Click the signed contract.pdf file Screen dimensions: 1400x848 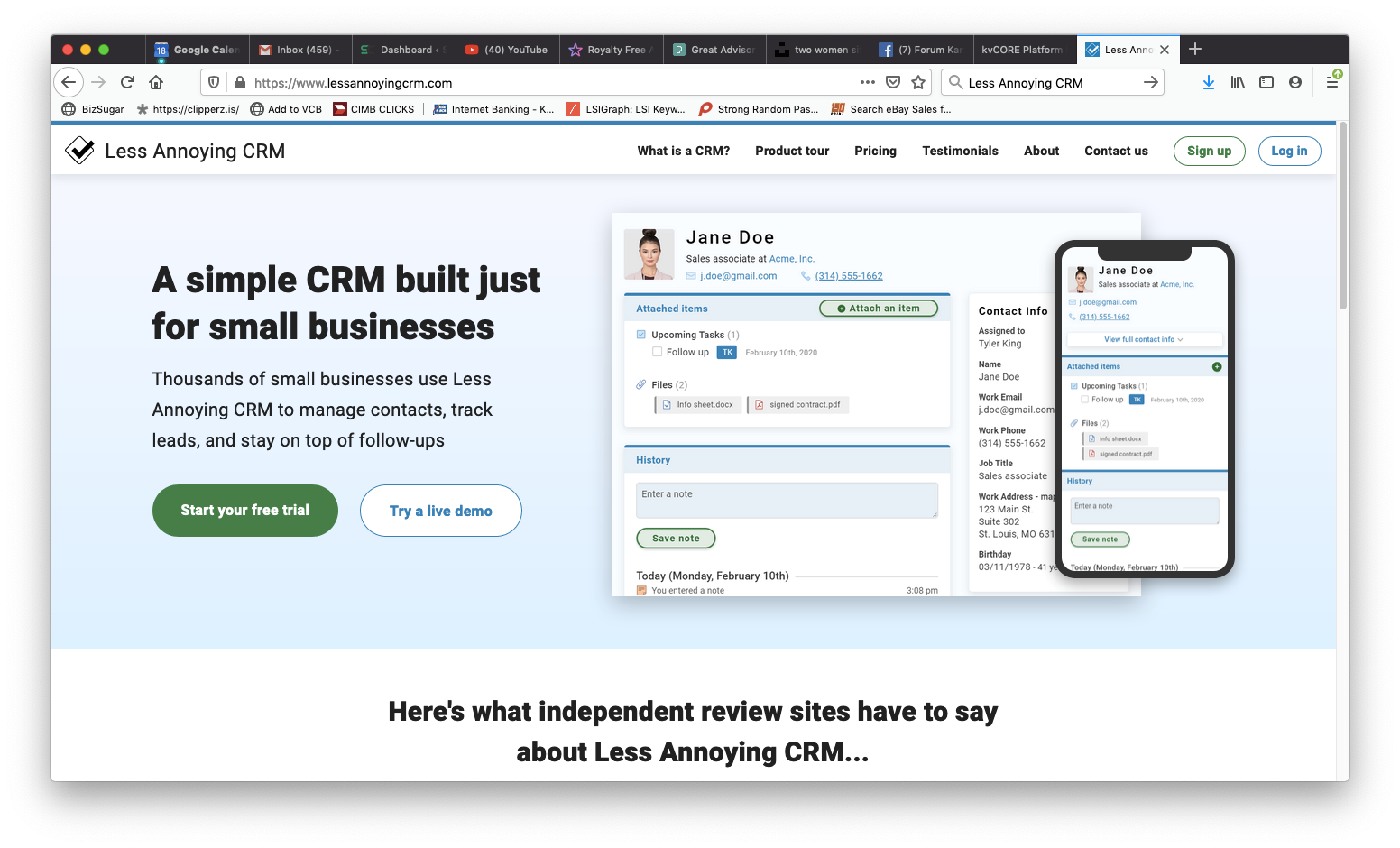click(797, 405)
